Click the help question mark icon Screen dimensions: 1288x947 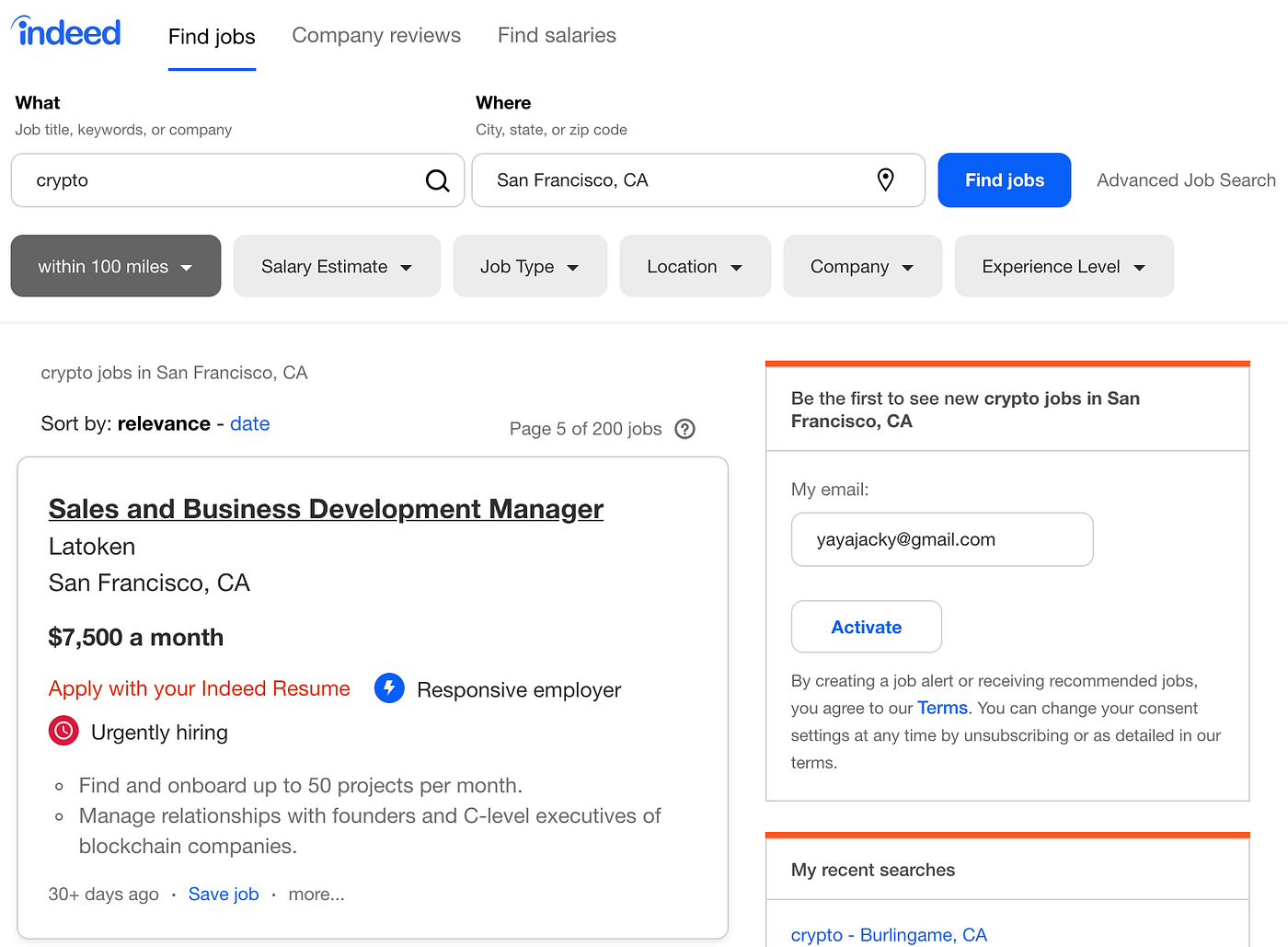coord(684,429)
